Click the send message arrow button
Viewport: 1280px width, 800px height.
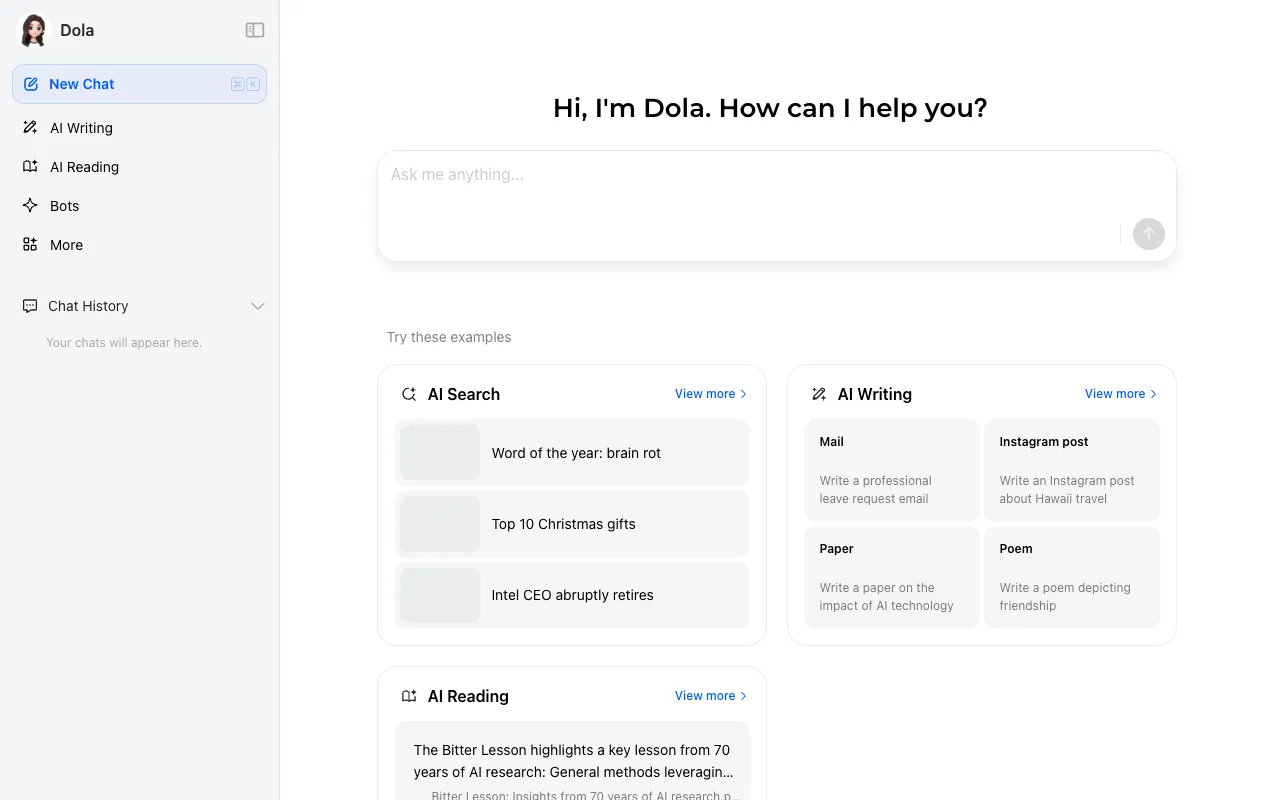(1148, 234)
